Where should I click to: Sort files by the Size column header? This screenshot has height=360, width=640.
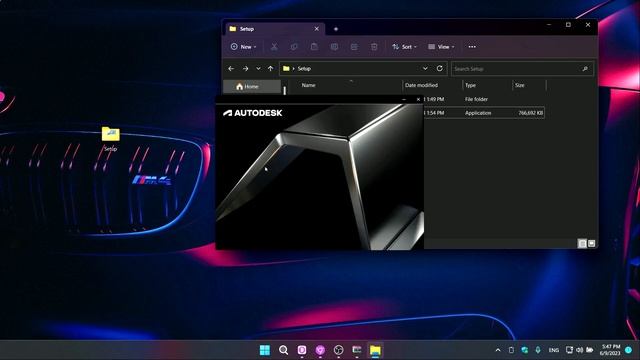coord(520,85)
